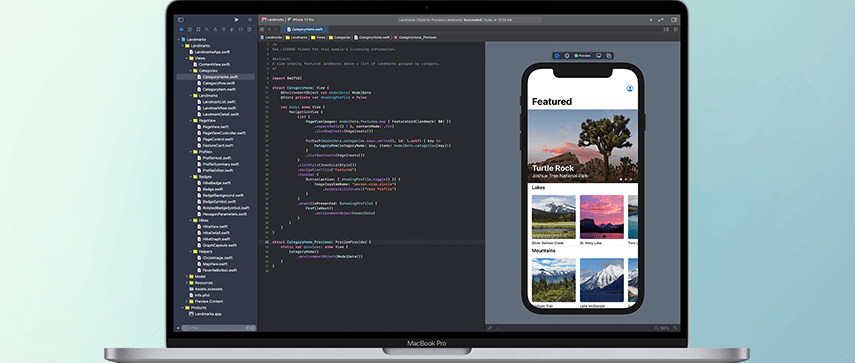Open the library with the plus button

click(651, 20)
